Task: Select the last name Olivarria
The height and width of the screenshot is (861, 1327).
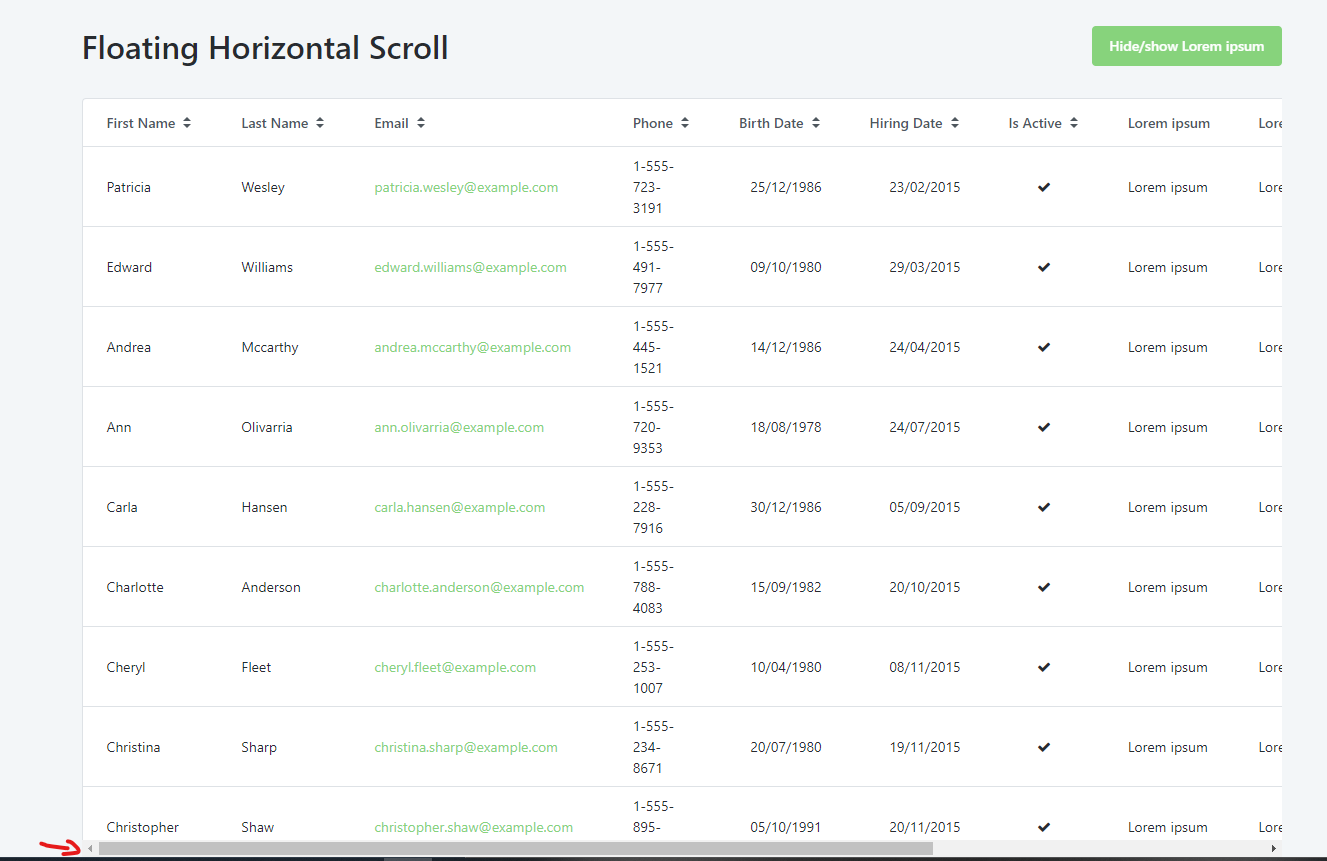Action: point(267,427)
